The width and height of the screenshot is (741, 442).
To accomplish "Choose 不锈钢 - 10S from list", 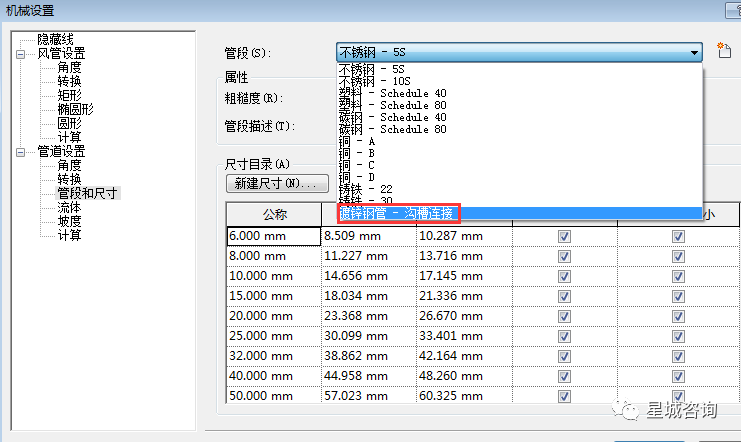I will pos(520,81).
